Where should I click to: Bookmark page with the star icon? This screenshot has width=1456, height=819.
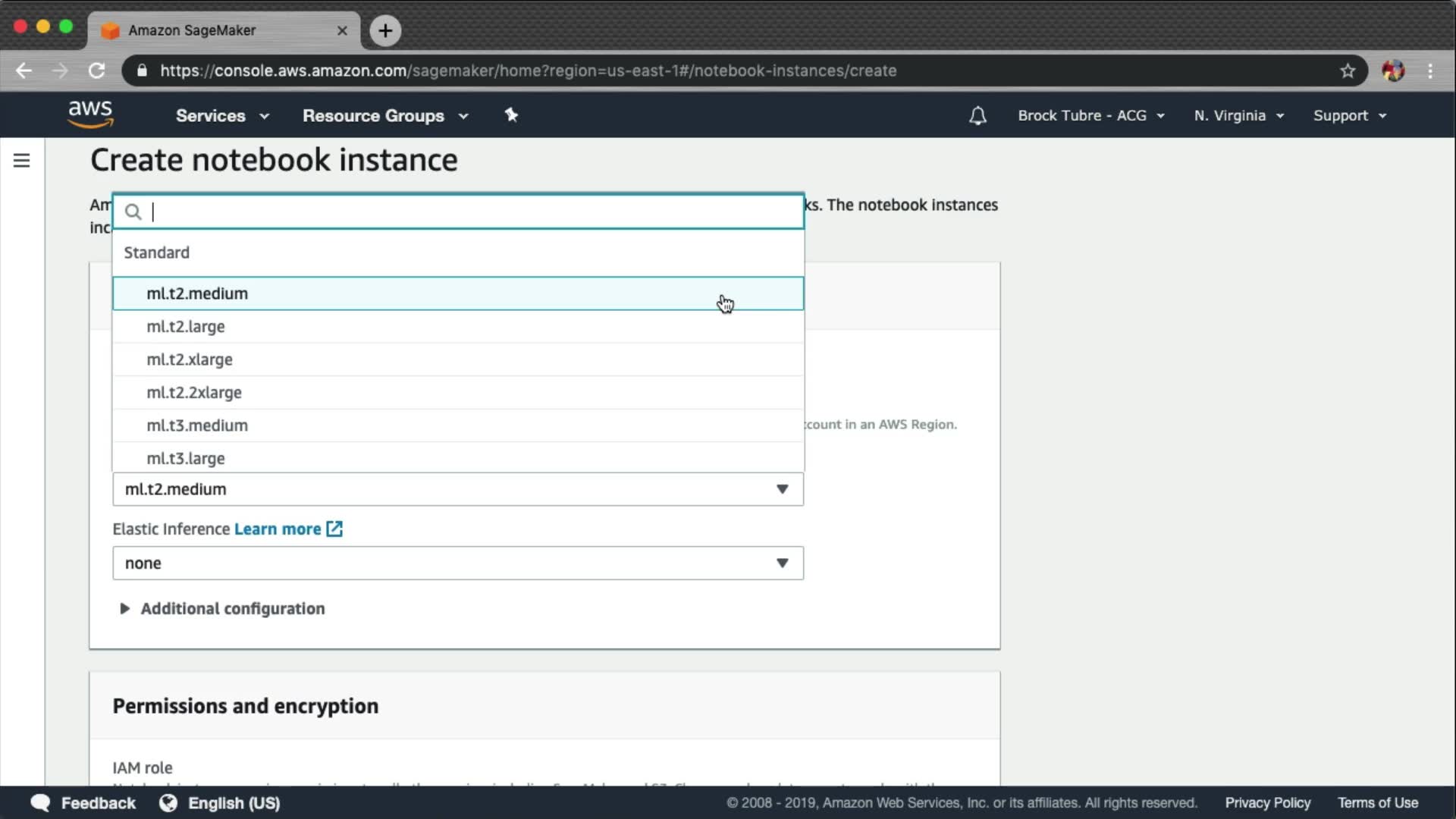point(1347,71)
